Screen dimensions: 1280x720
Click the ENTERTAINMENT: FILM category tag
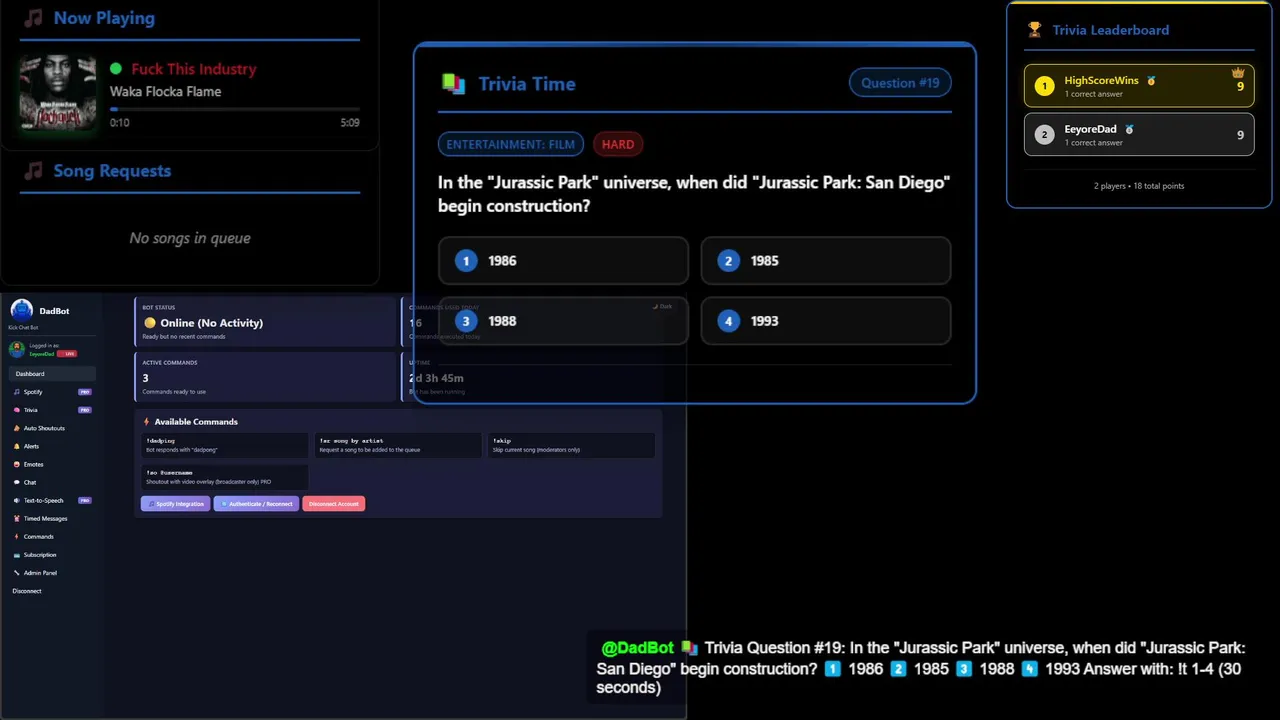coord(510,144)
